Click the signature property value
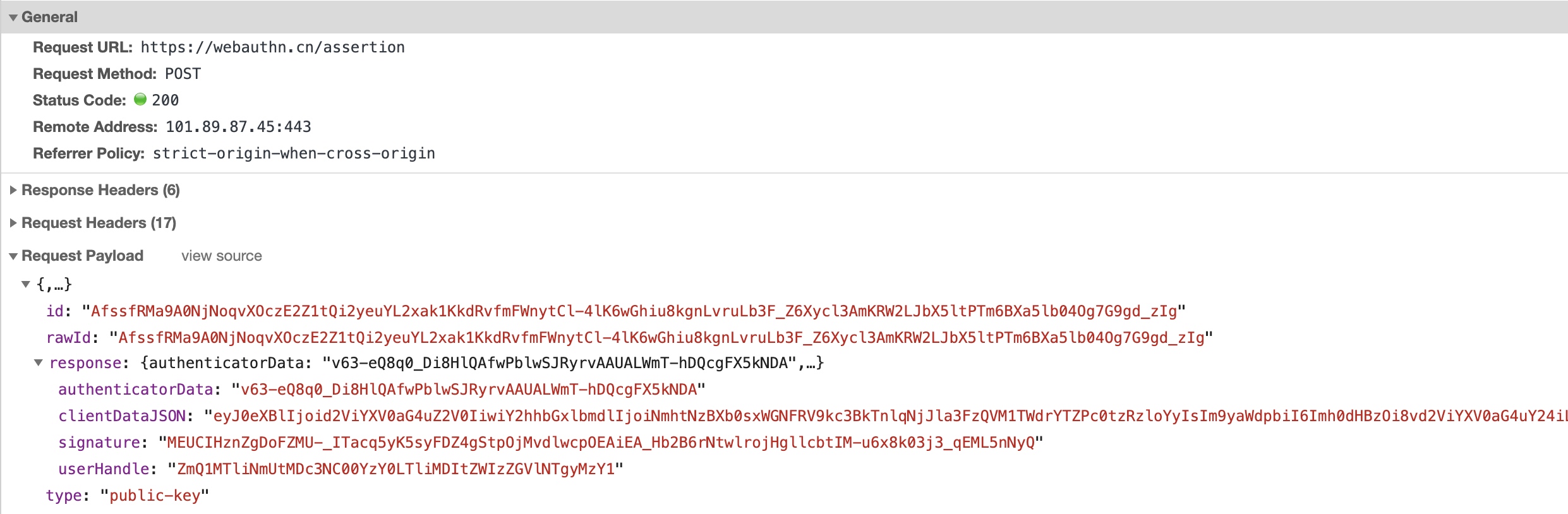This screenshot has height=514, width=1568. pyautogui.click(x=600, y=443)
